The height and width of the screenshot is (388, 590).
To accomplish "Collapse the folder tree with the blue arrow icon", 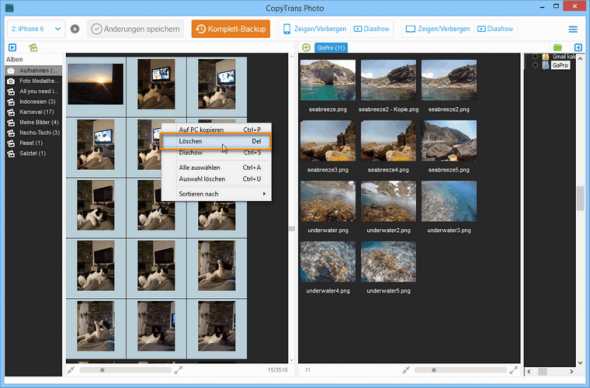I will point(578,47).
